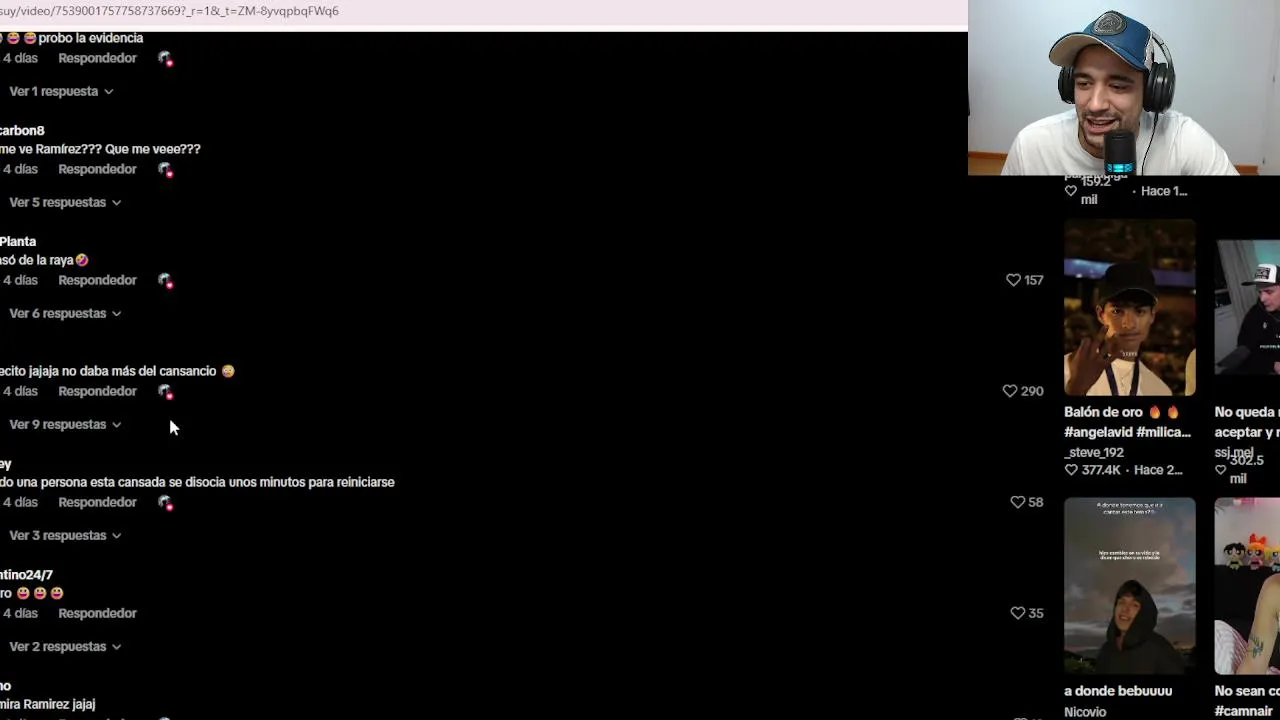Like the ntino24/7 comment with 35 hearts

tap(1017, 613)
